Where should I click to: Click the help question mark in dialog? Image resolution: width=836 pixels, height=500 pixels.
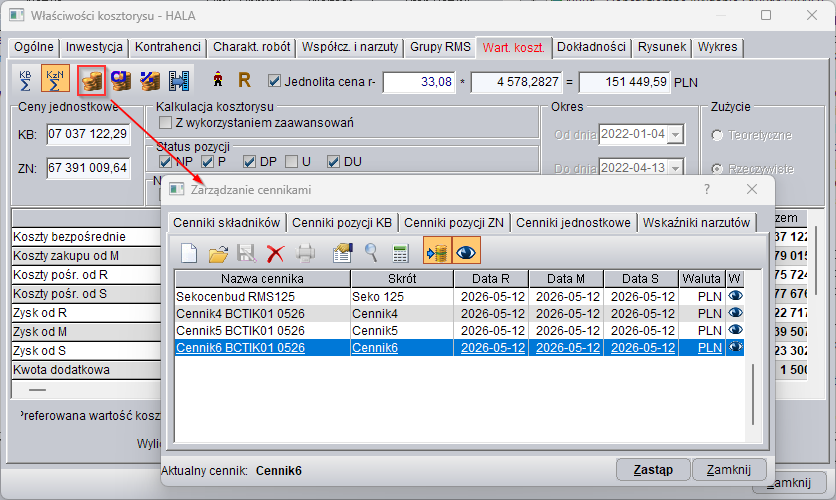coord(706,189)
